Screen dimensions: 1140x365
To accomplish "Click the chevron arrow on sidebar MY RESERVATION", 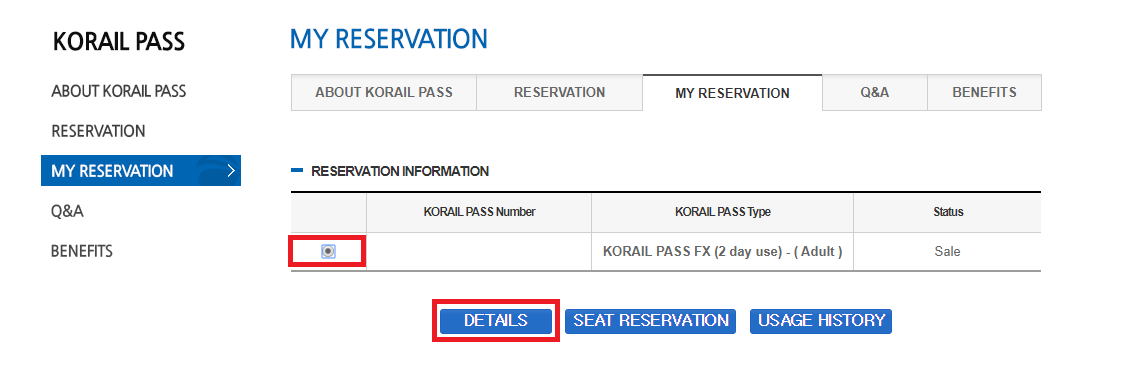I will (x=231, y=171).
